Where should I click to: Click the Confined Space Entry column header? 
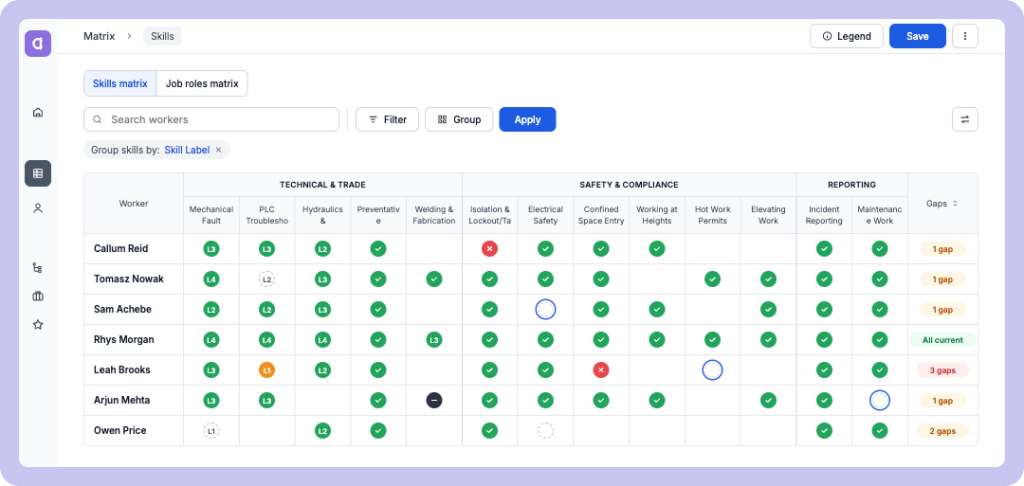tap(601, 215)
